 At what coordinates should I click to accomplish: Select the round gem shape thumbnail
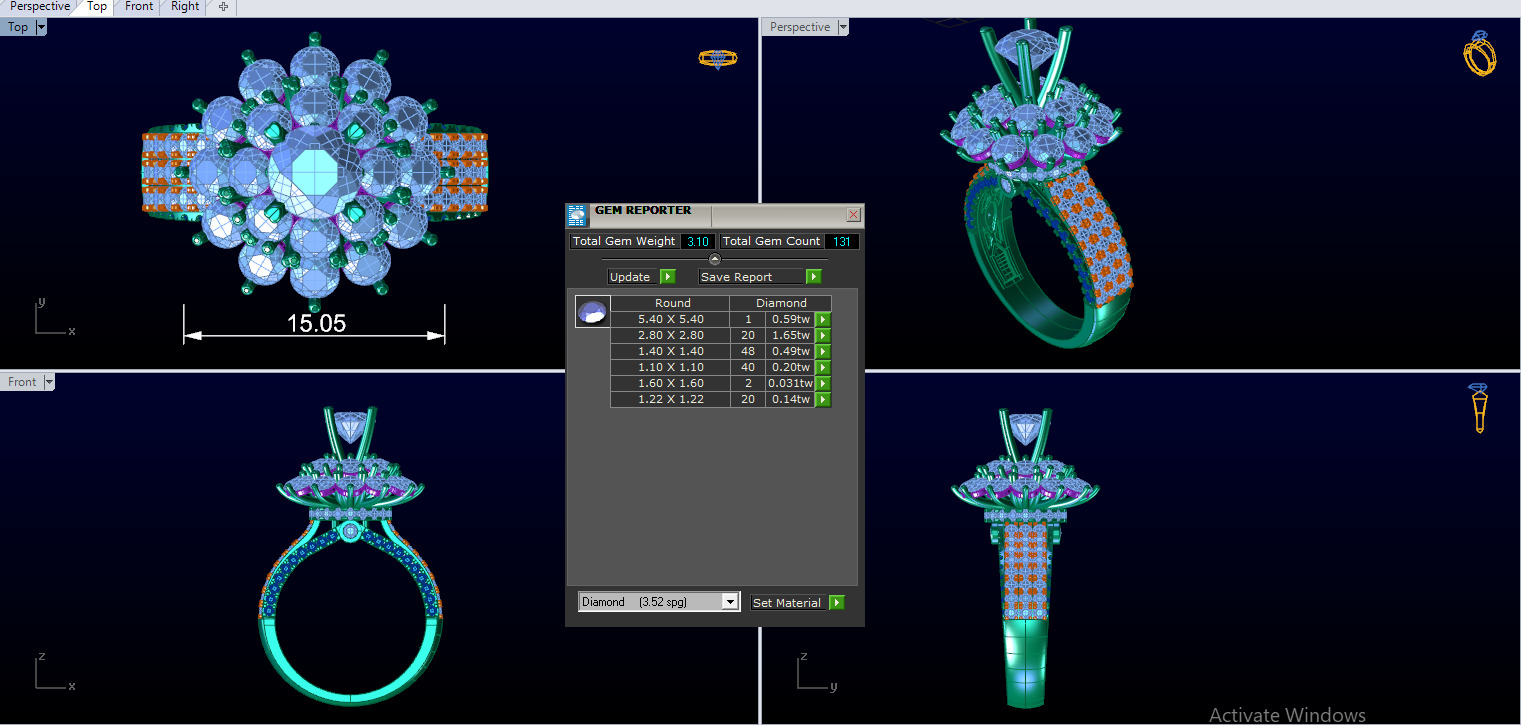tap(593, 311)
